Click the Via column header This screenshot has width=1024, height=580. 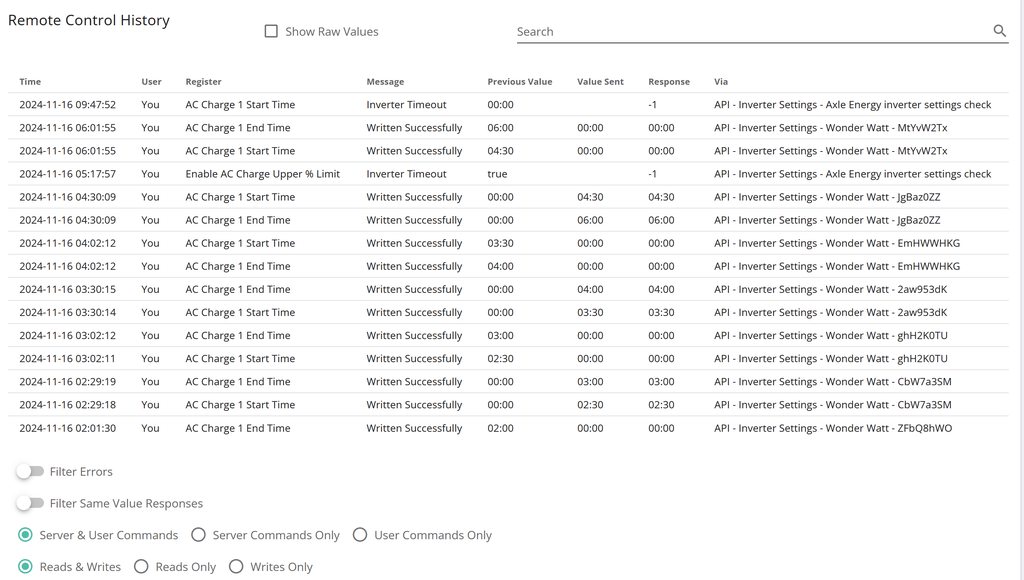tap(721, 82)
